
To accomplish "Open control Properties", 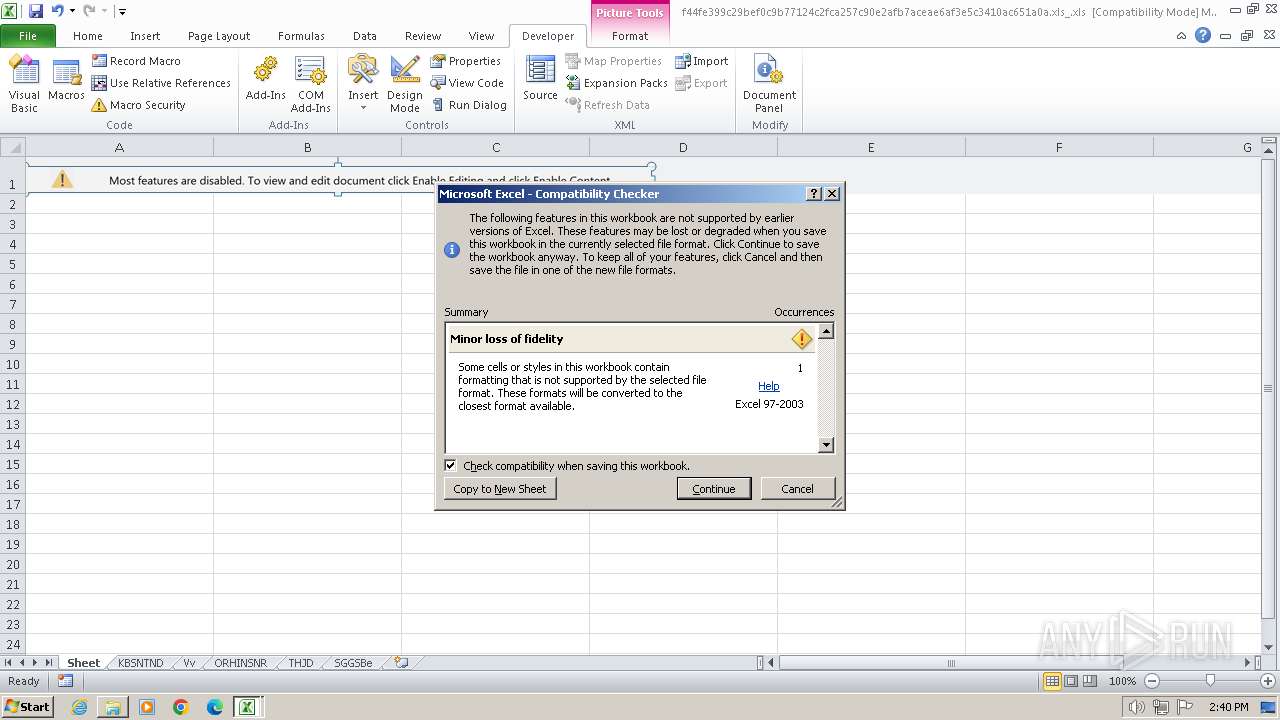I will (x=466, y=61).
